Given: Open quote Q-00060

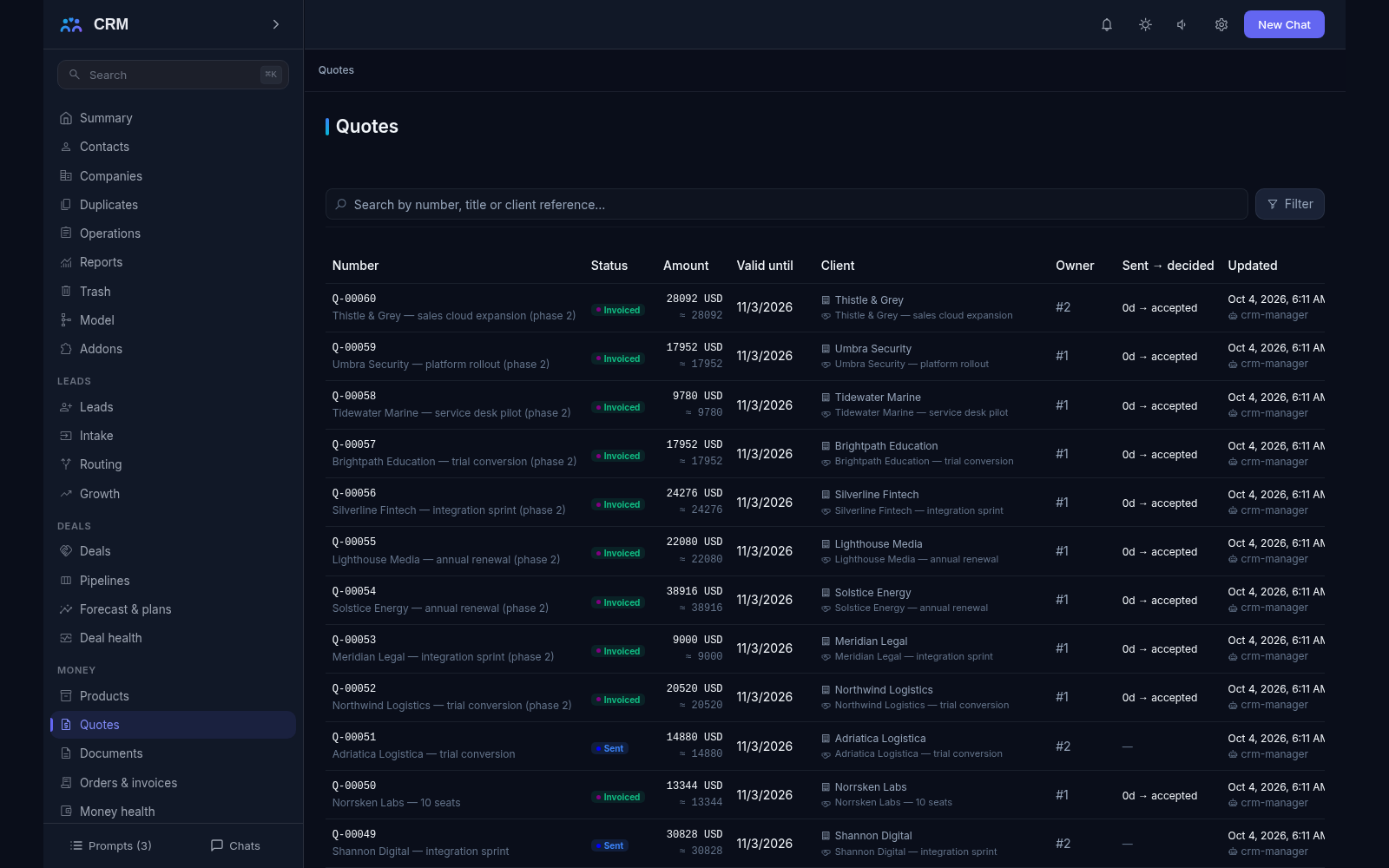Looking at the screenshot, I should (x=354, y=299).
